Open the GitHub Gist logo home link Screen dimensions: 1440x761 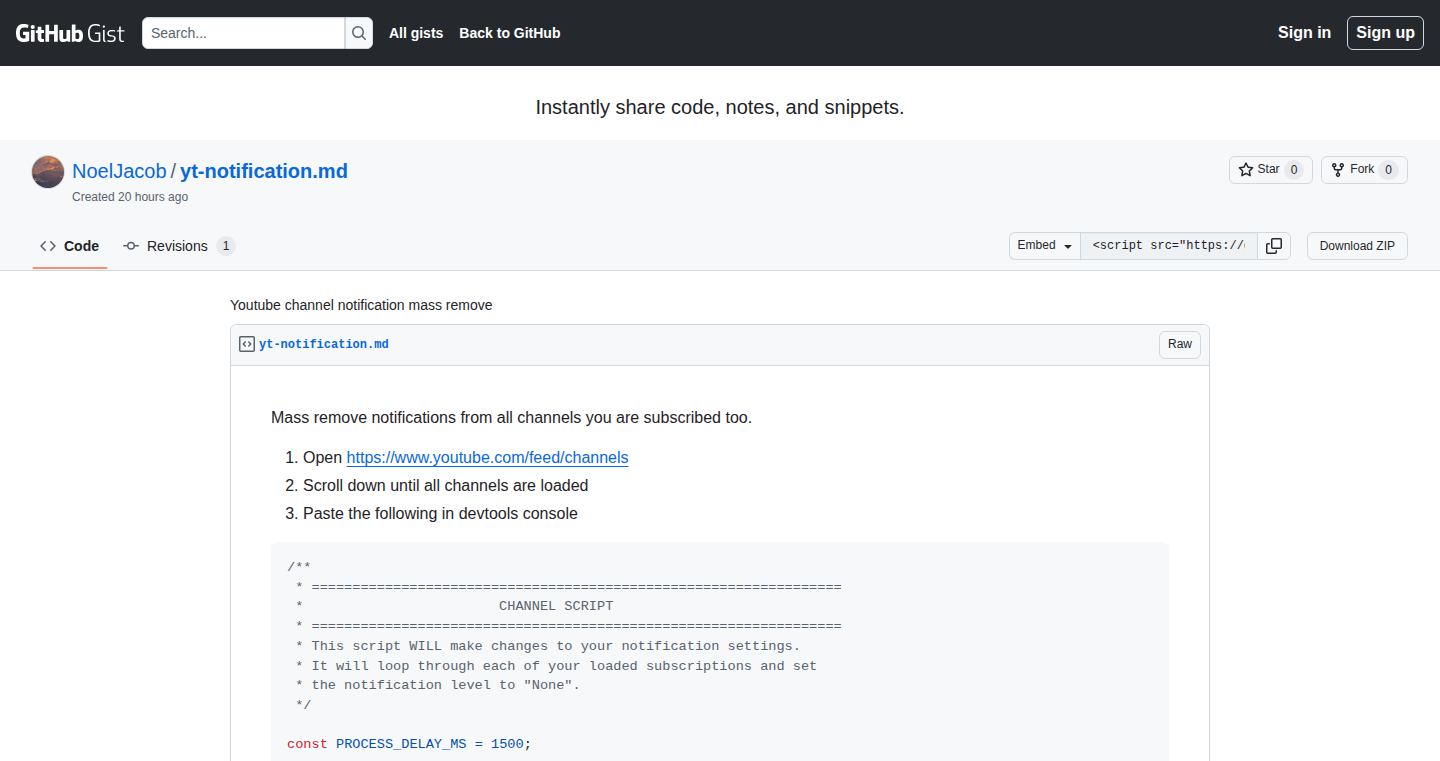tap(70, 33)
